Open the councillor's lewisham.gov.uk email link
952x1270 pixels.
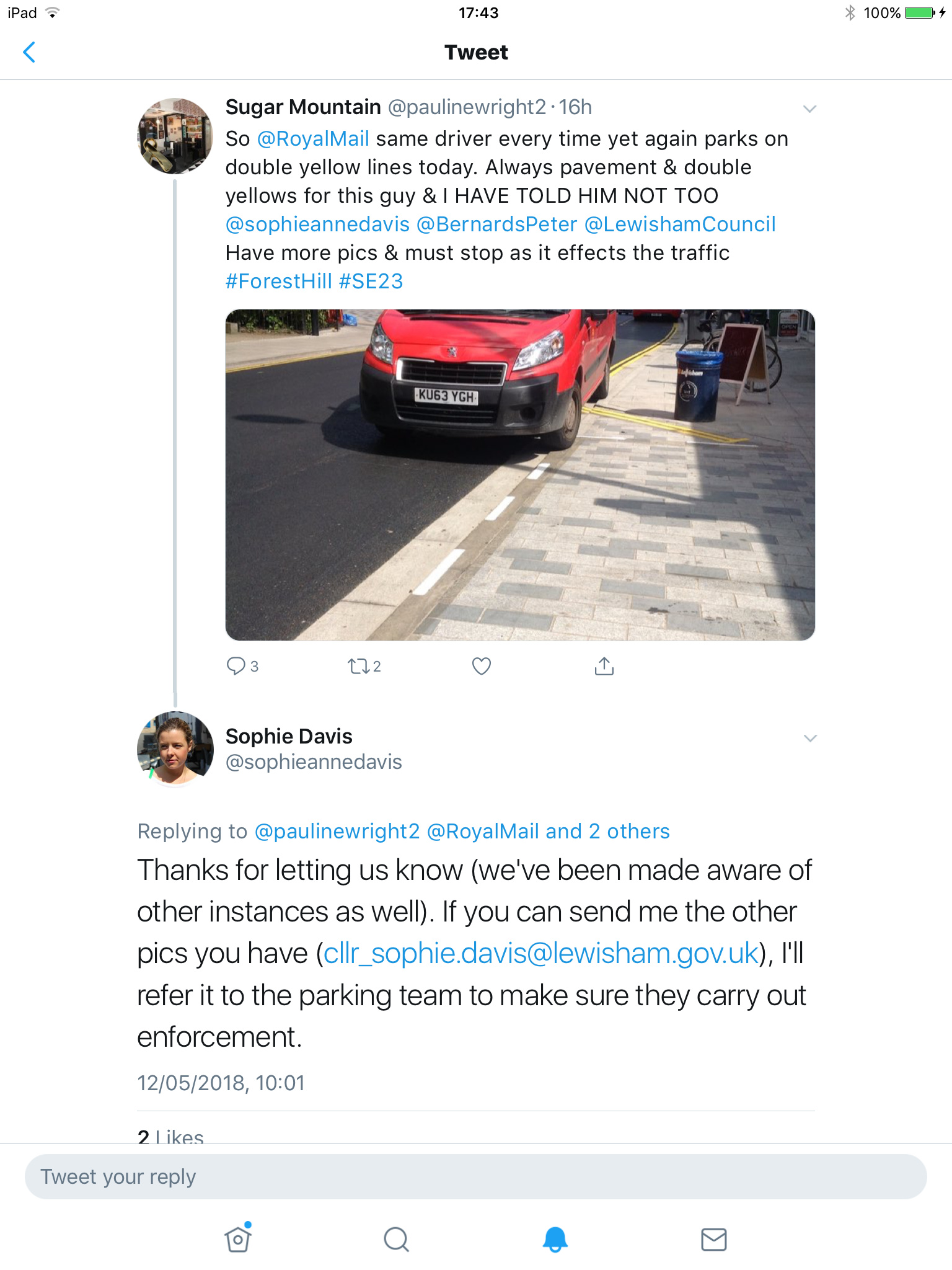click(540, 954)
